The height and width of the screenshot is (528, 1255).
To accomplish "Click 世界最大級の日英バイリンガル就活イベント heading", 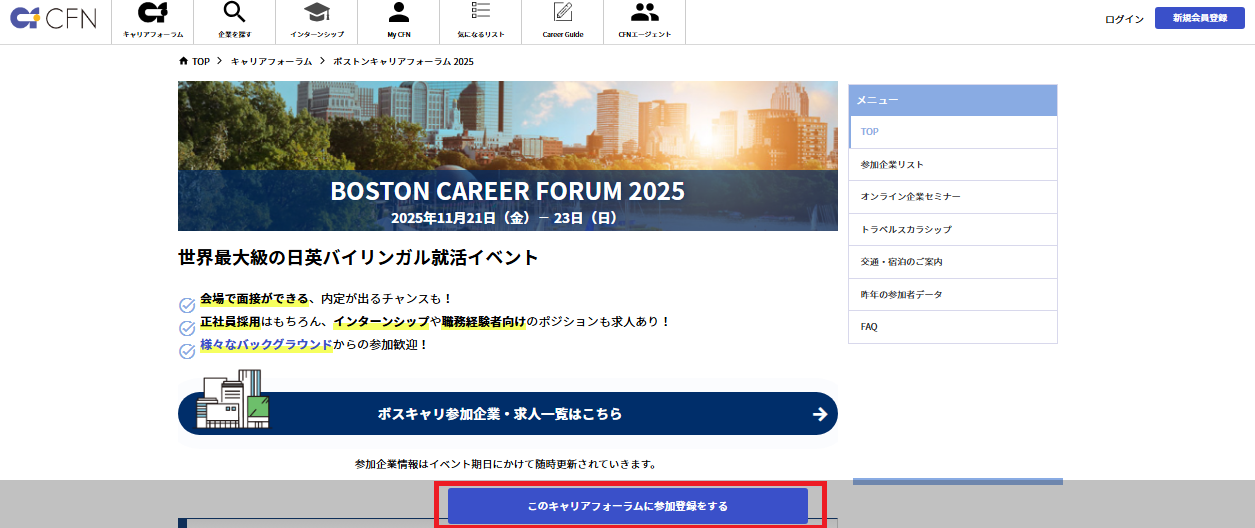I will point(358,258).
